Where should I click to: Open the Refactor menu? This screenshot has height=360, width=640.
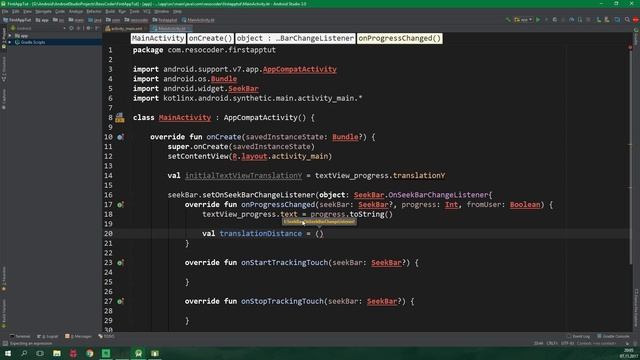(x=94, y=11)
